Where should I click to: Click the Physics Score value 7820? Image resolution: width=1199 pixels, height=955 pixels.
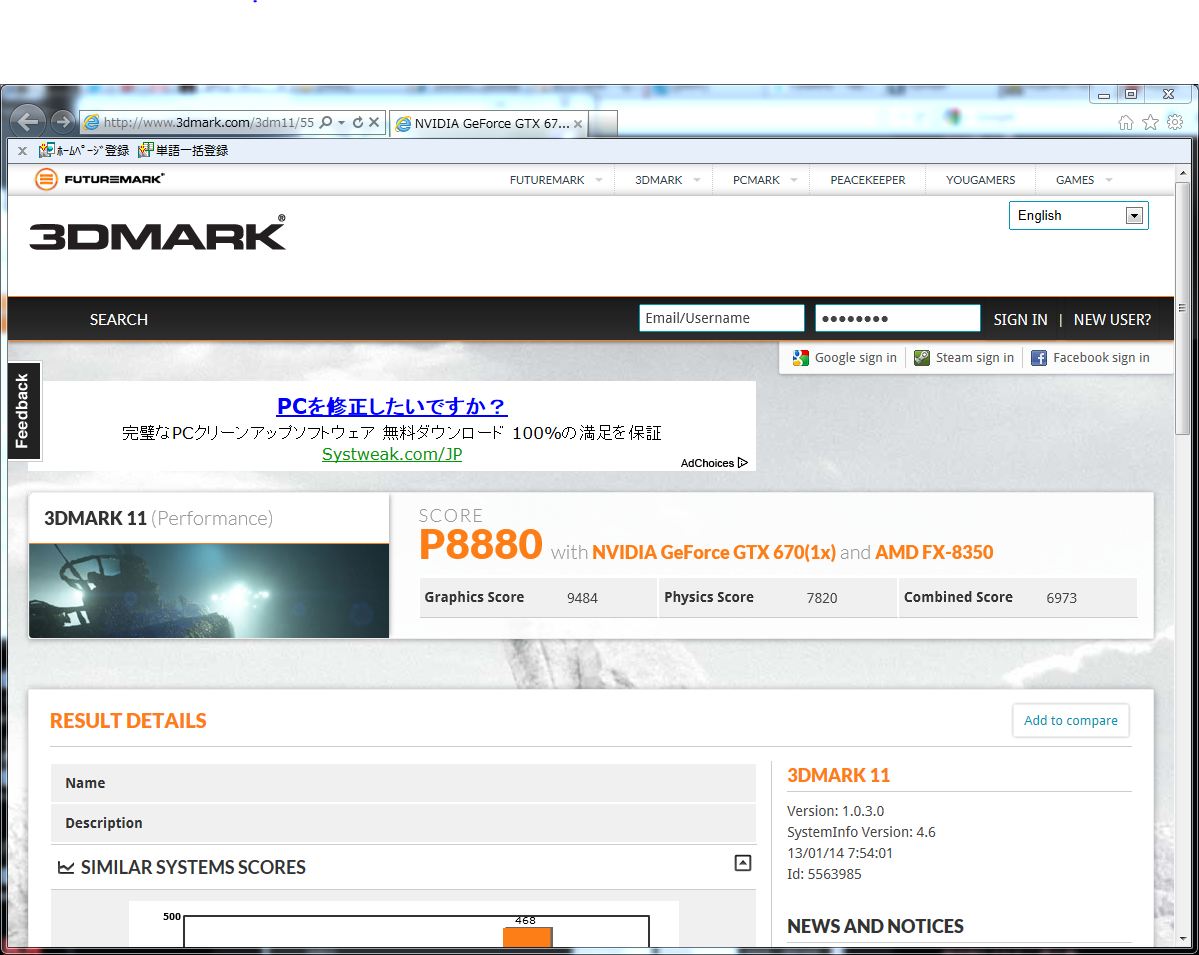pyautogui.click(x=821, y=598)
